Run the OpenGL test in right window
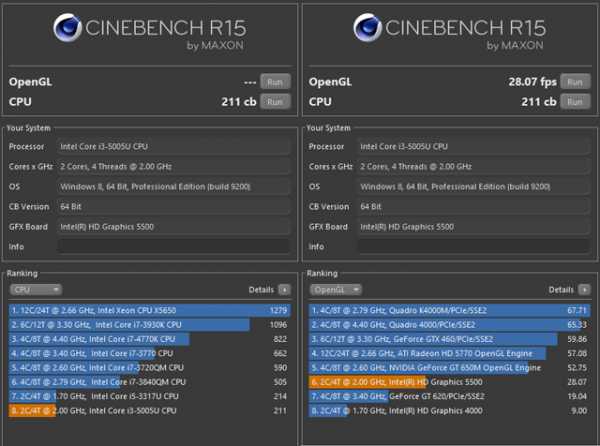 coord(575,82)
